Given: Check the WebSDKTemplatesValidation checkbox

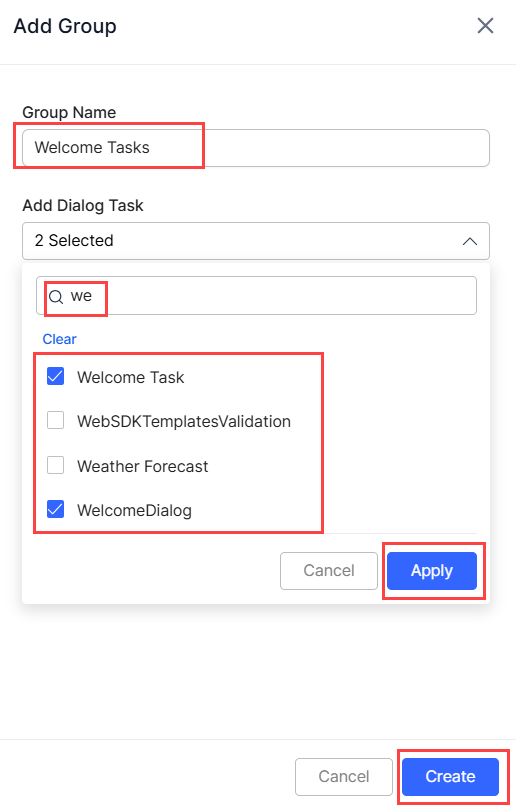Looking at the screenshot, I should click(55, 420).
